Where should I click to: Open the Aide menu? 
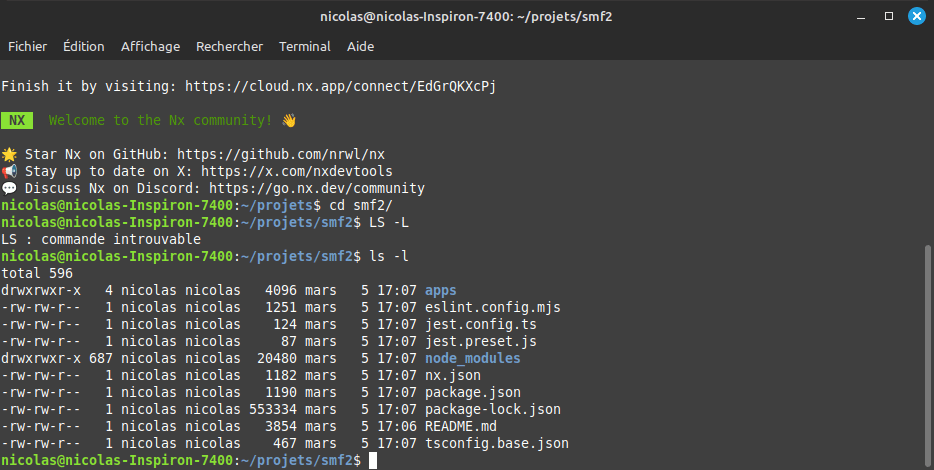(x=360, y=46)
